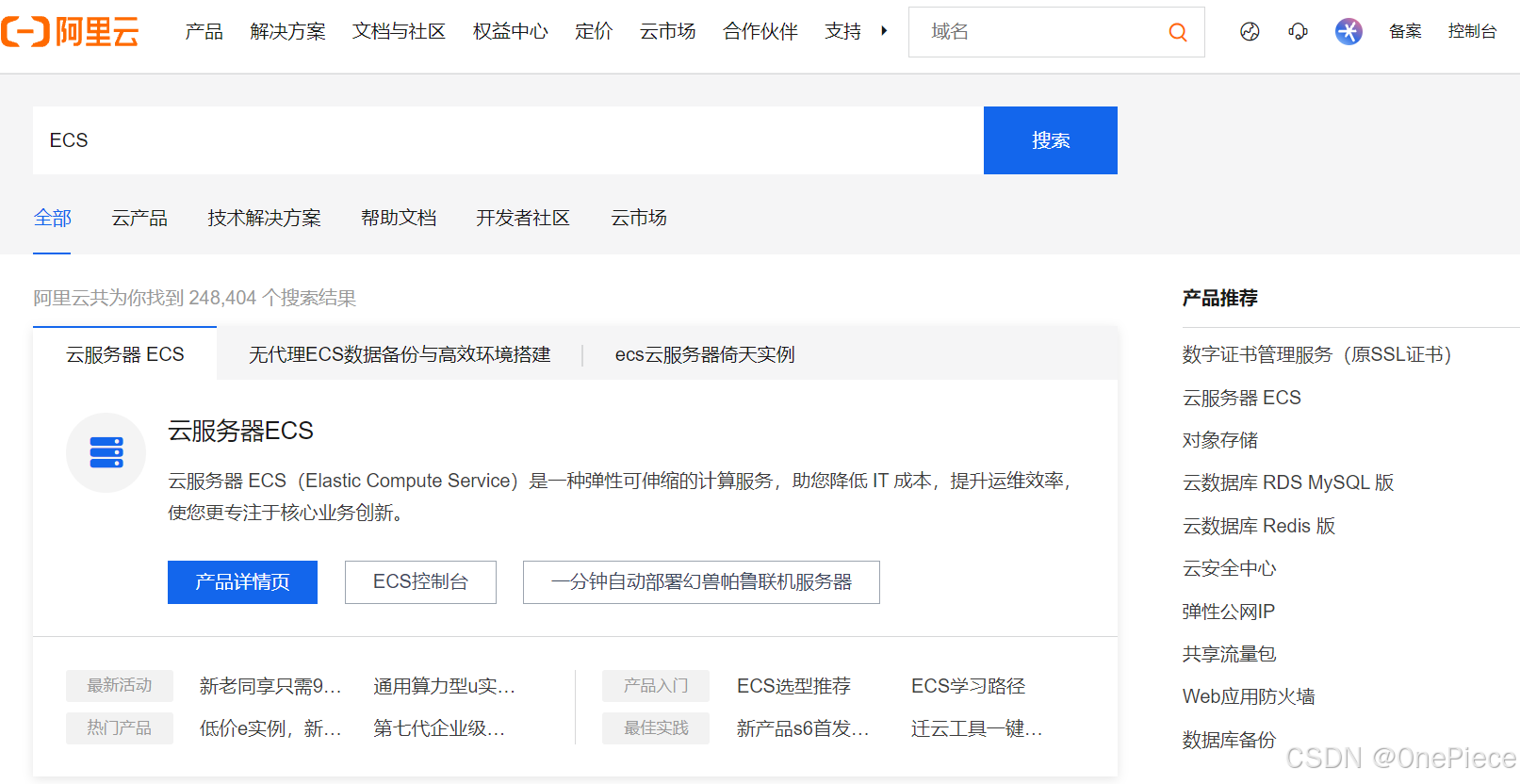
Task: Click the orange search magnifier icon
Action: pos(1178,32)
